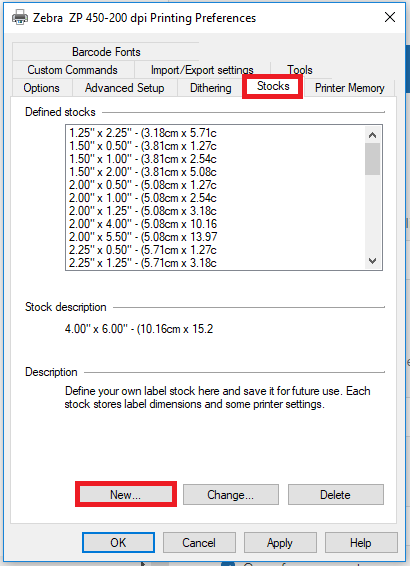The height and width of the screenshot is (566, 410).
Task: Select the Stocks tab
Action: tap(273, 86)
